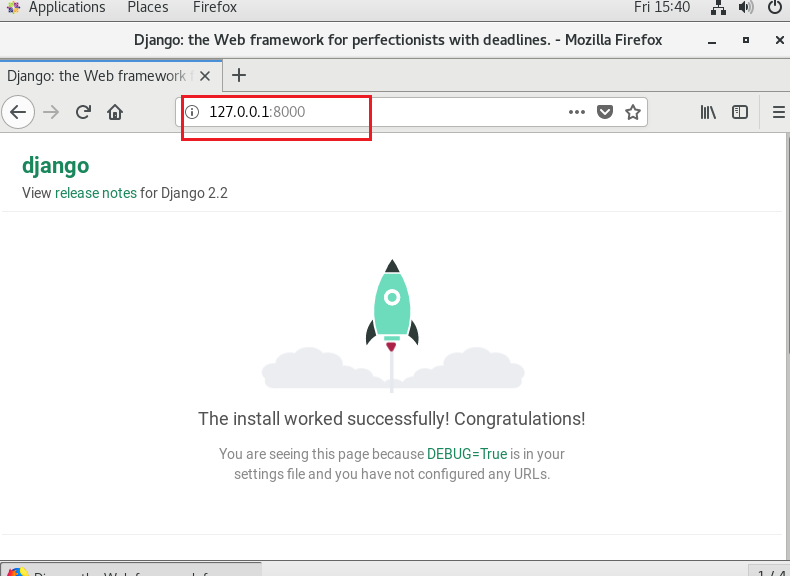Viewport: 790px width, 576px height.
Task: Go back using the Back arrow button
Action: point(18,112)
